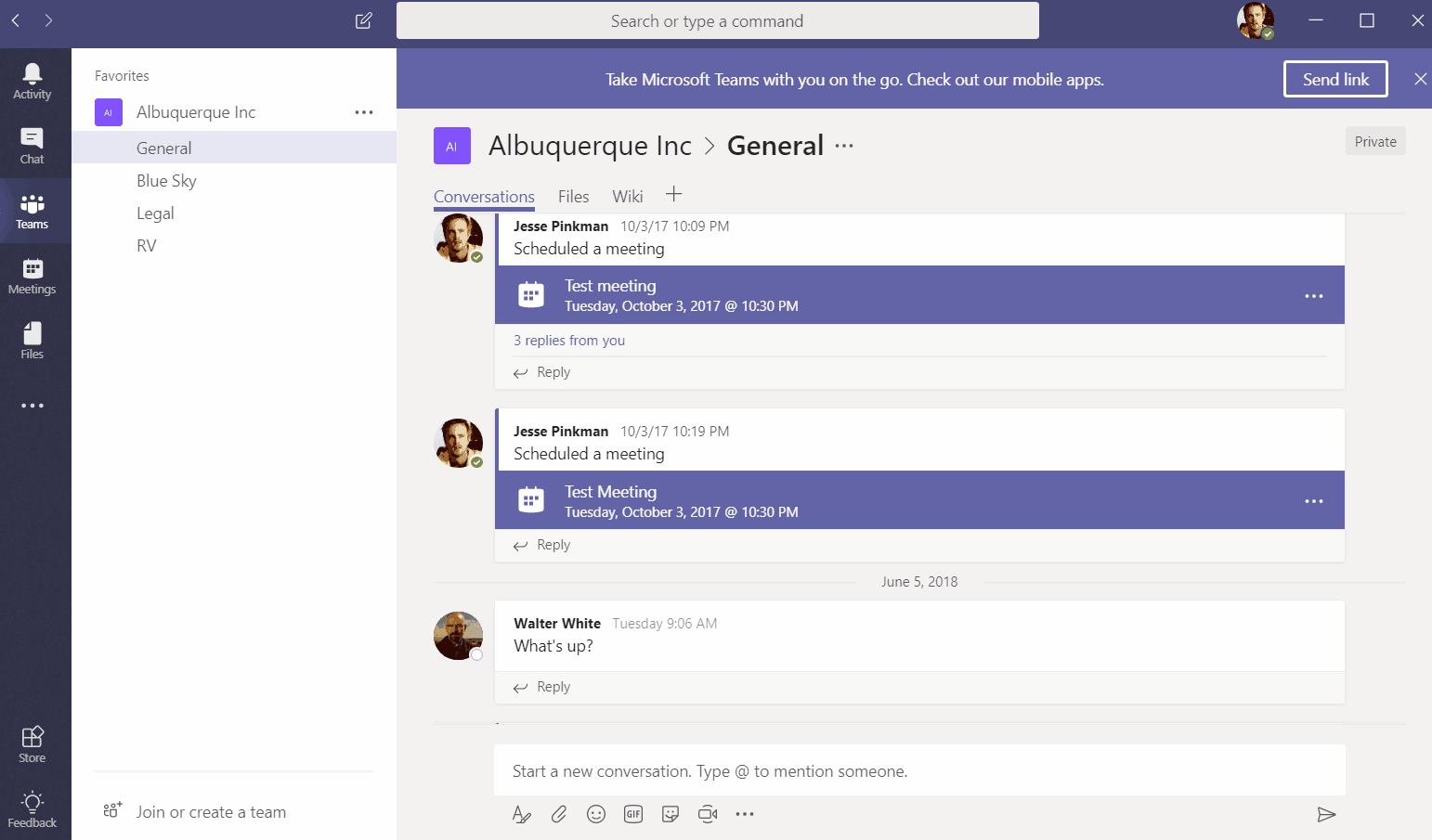Click the search or command box
Image resolution: width=1432 pixels, height=840 pixels.
718,20
